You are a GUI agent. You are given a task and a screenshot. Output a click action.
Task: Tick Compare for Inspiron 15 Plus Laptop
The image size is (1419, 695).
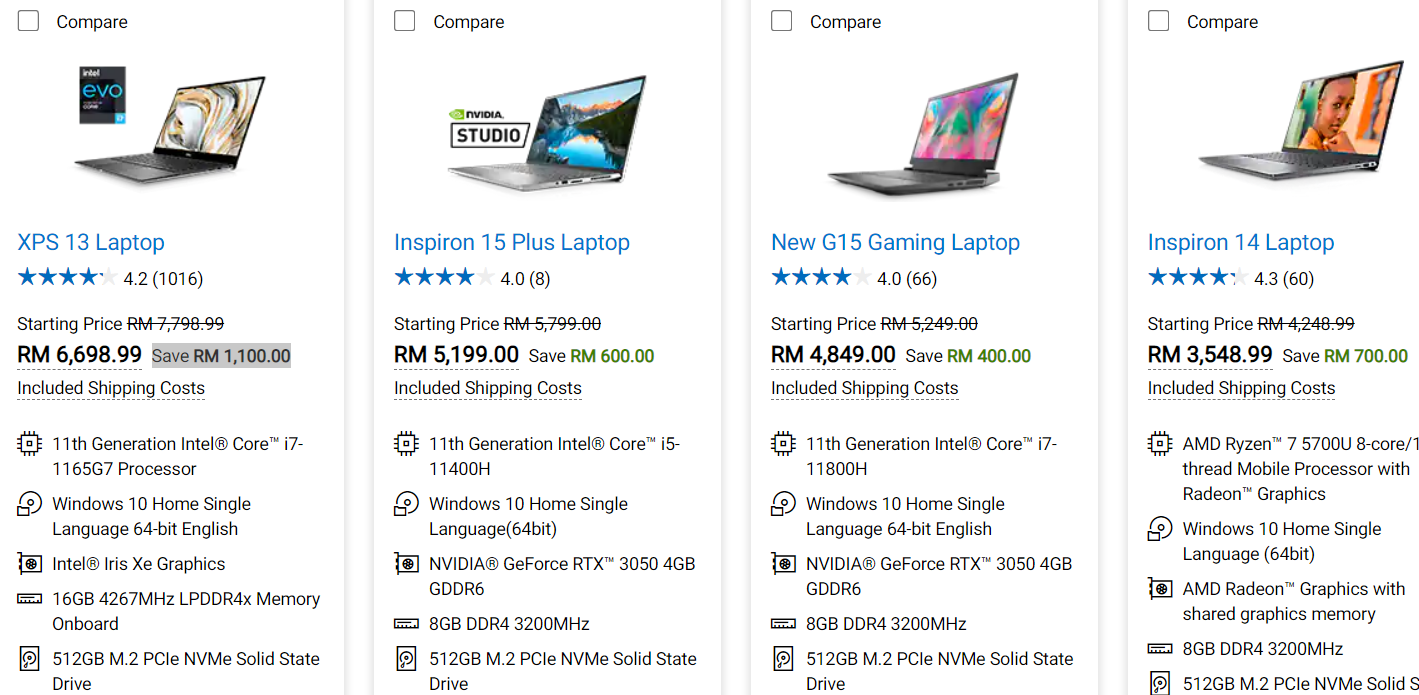404,20
